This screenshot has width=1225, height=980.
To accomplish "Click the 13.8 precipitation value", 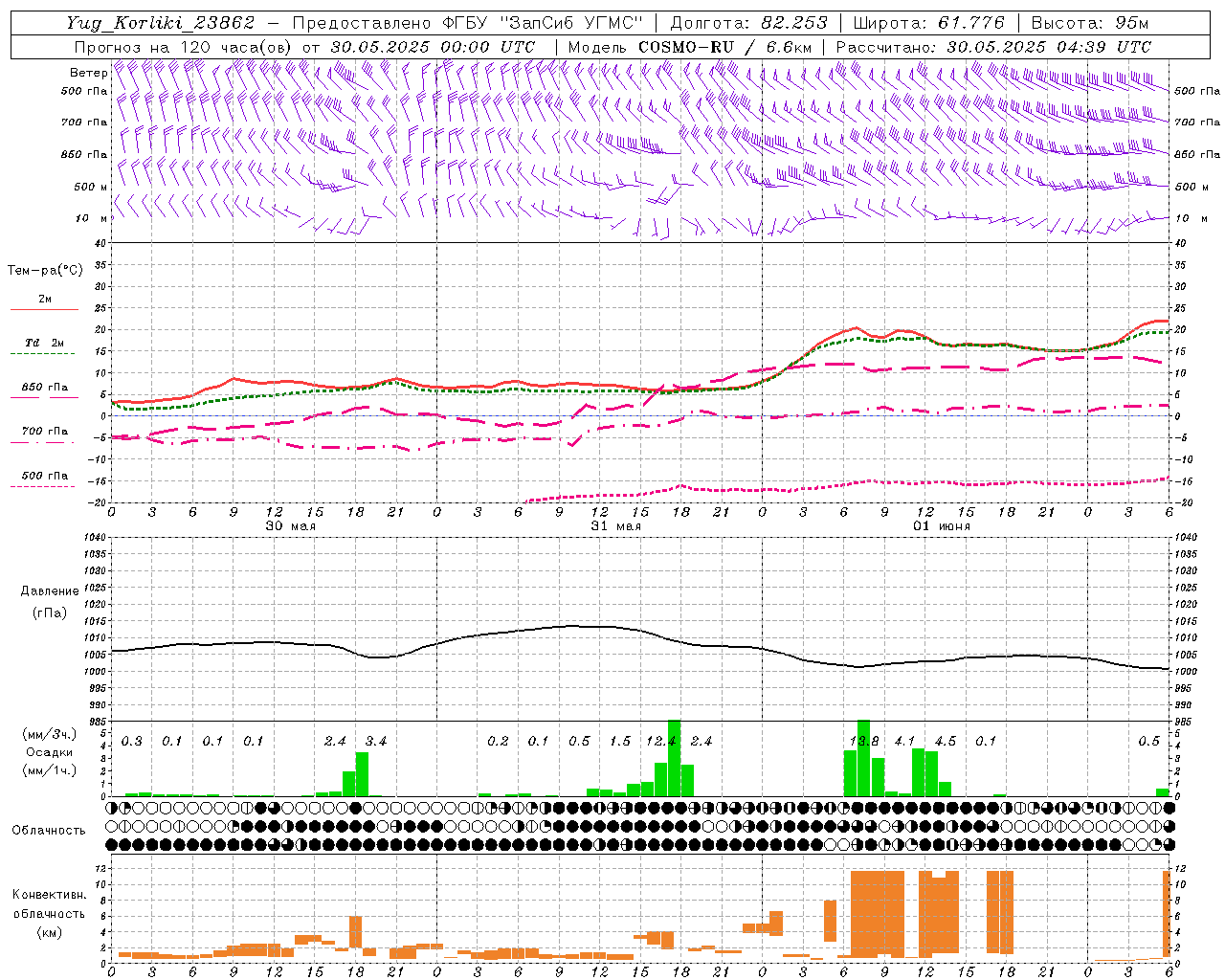I will [x=864, y=742].
